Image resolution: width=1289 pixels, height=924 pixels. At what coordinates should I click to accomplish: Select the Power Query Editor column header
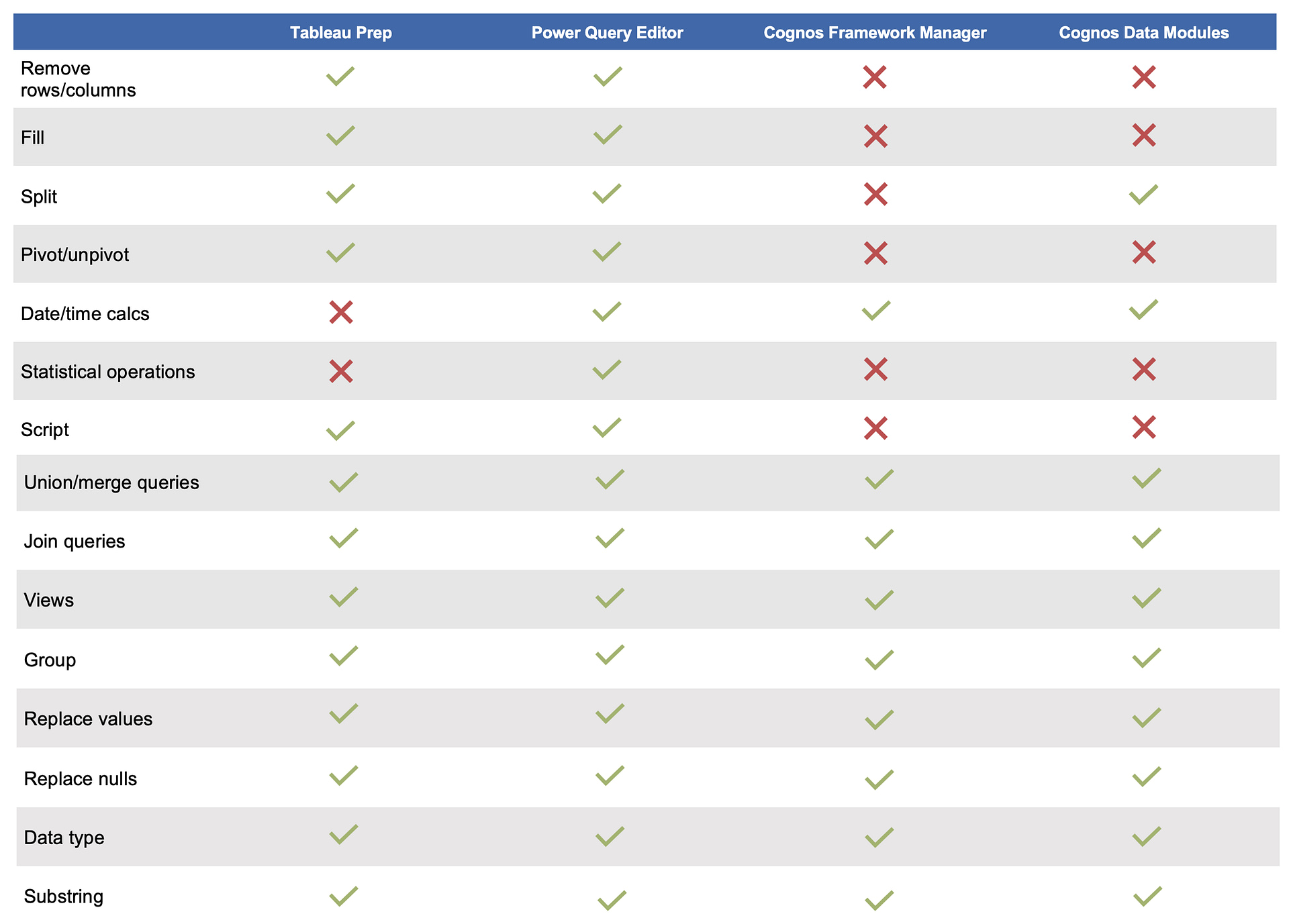(x=607, y=33)
